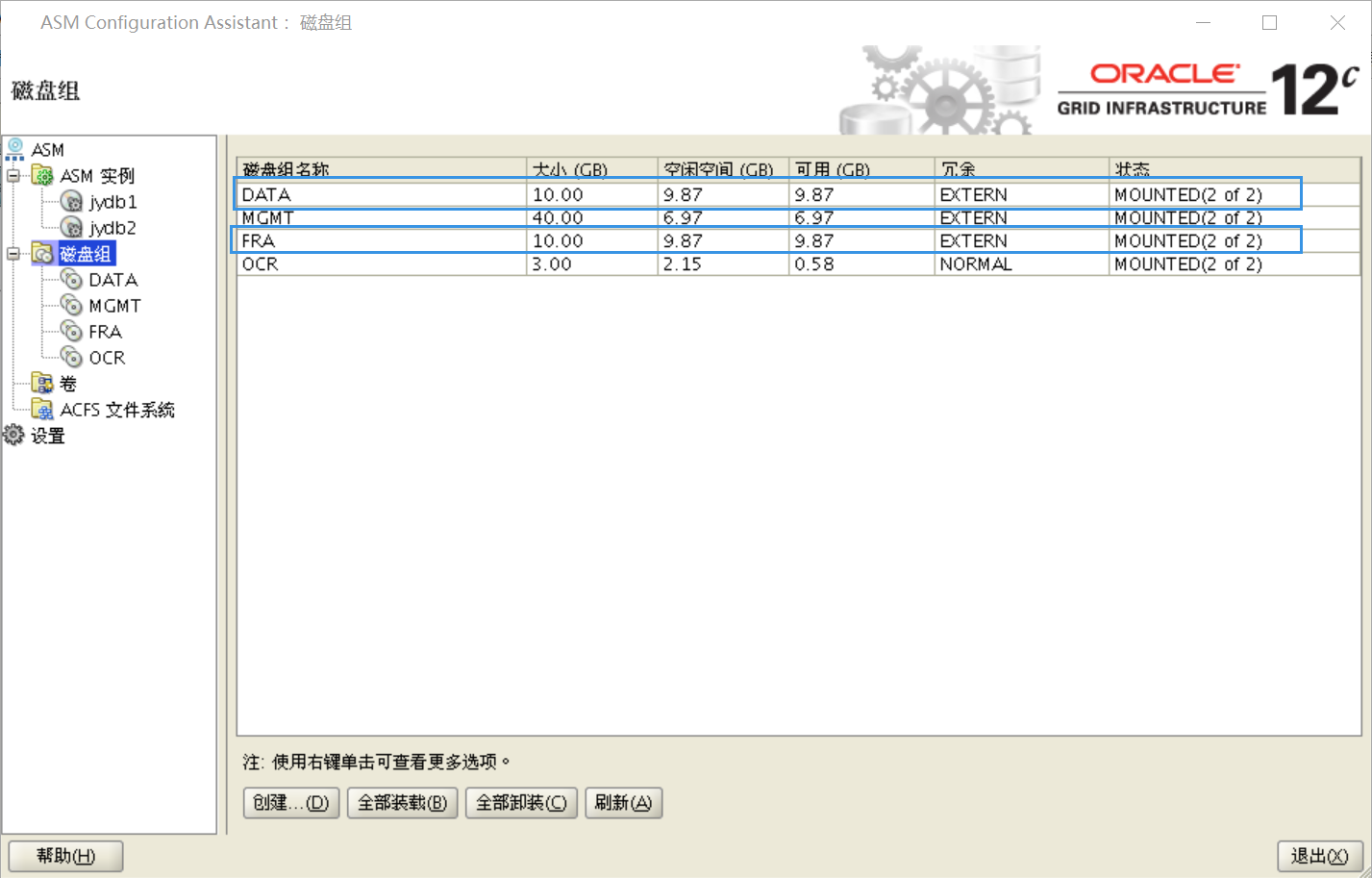Click EXTERN redundancy cell of DATA row
1372x878 pixels.
point(1022,194)
